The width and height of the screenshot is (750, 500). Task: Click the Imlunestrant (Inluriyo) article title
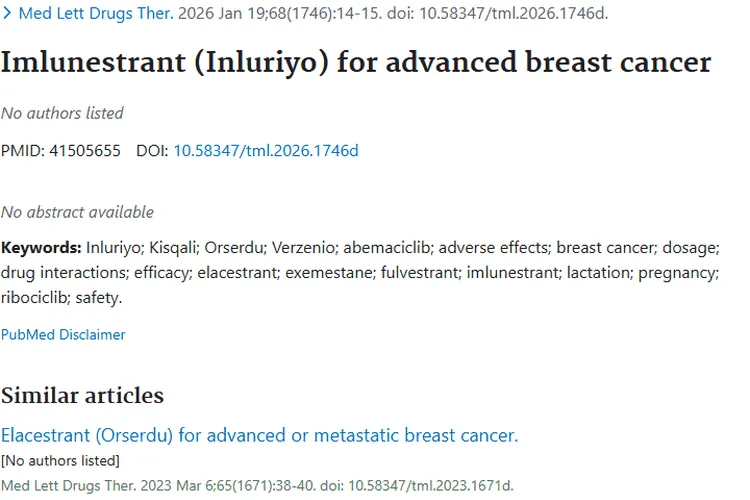coord(355,62)
